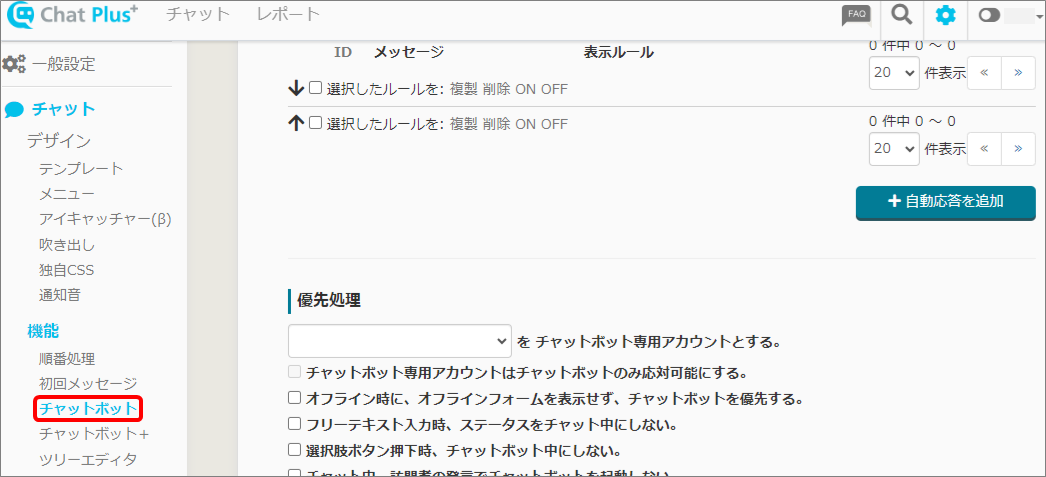Go to previous page with upper « button
The image size is (1046, 477).
point(984,72)
